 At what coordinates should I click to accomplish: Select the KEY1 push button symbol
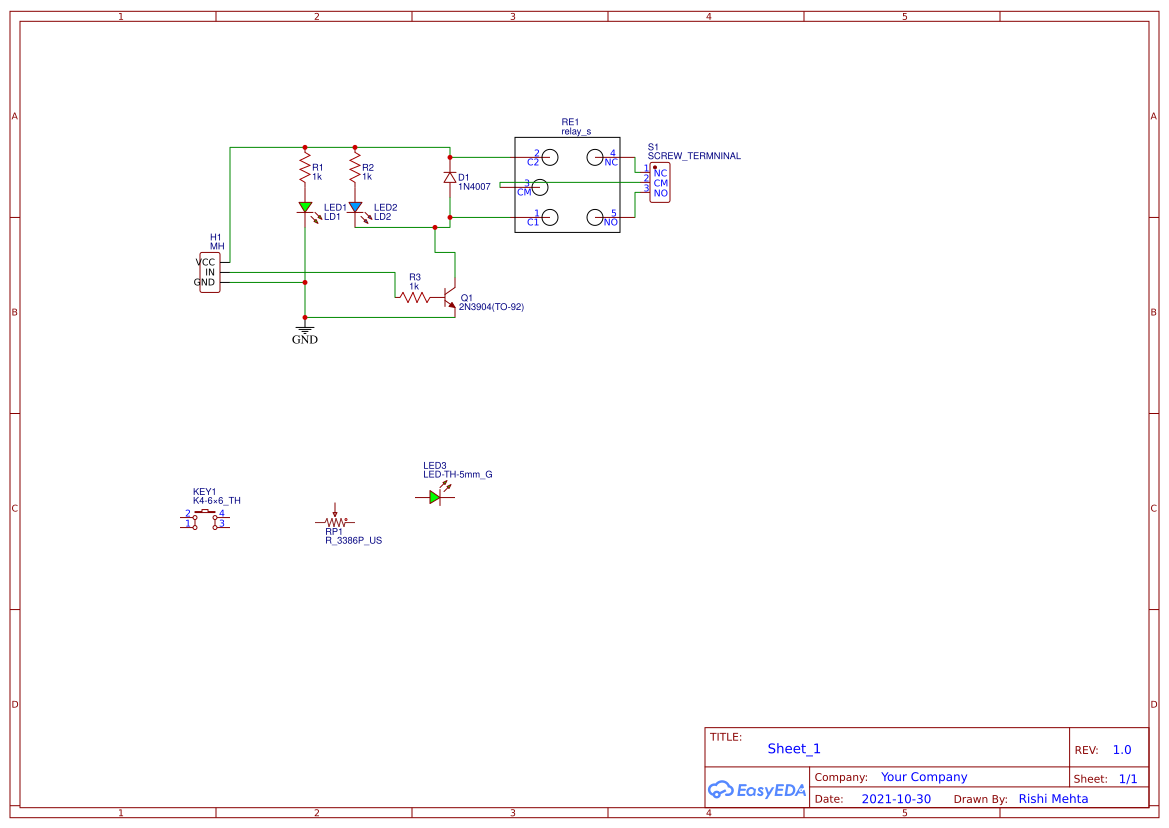(205, 518)
